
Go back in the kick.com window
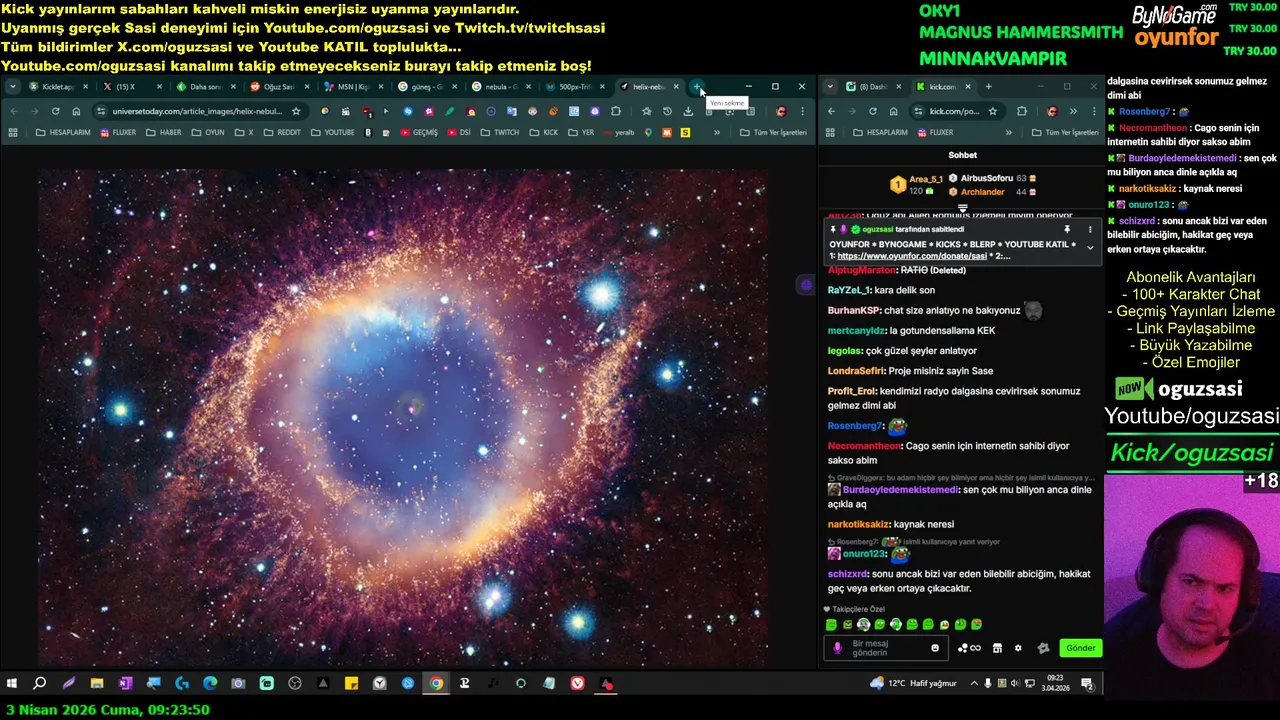(x=831, y=111)
